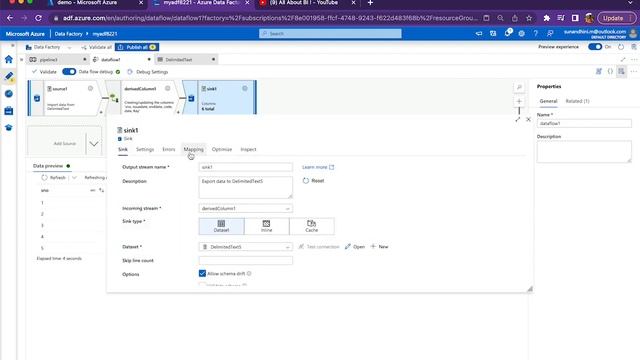Open the dataflow toolbar more options ellipsis
This screenshot has width=640, height=360.
(x=633, y=71)
